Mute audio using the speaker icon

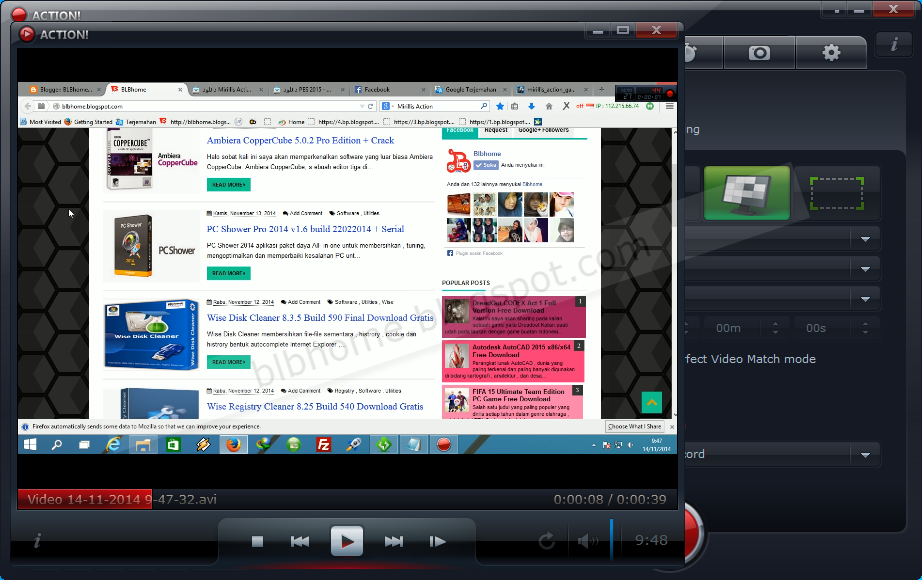(x=588, y=541)
